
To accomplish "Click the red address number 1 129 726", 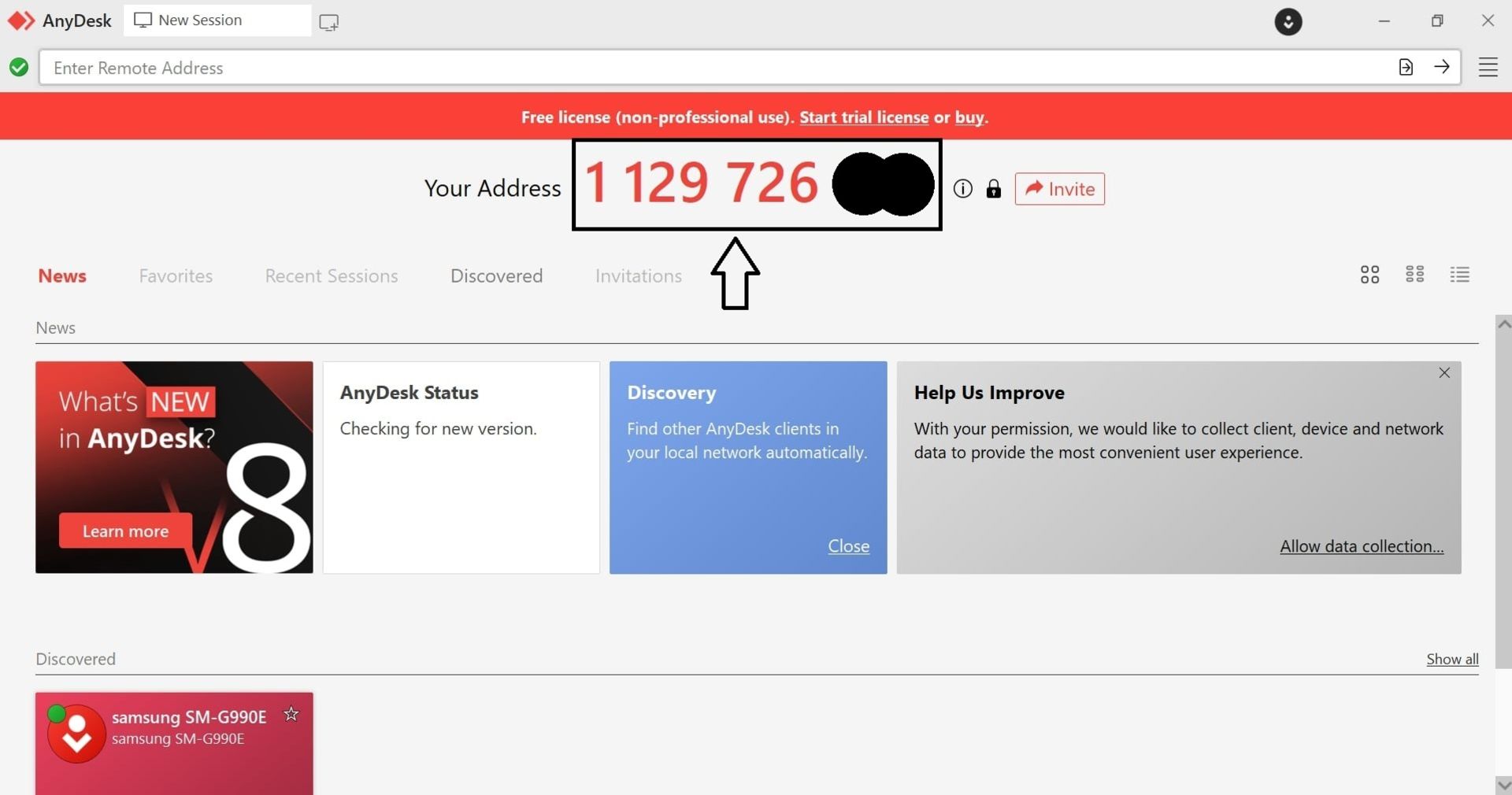I will pyautogui.click(x=701, y=183).
